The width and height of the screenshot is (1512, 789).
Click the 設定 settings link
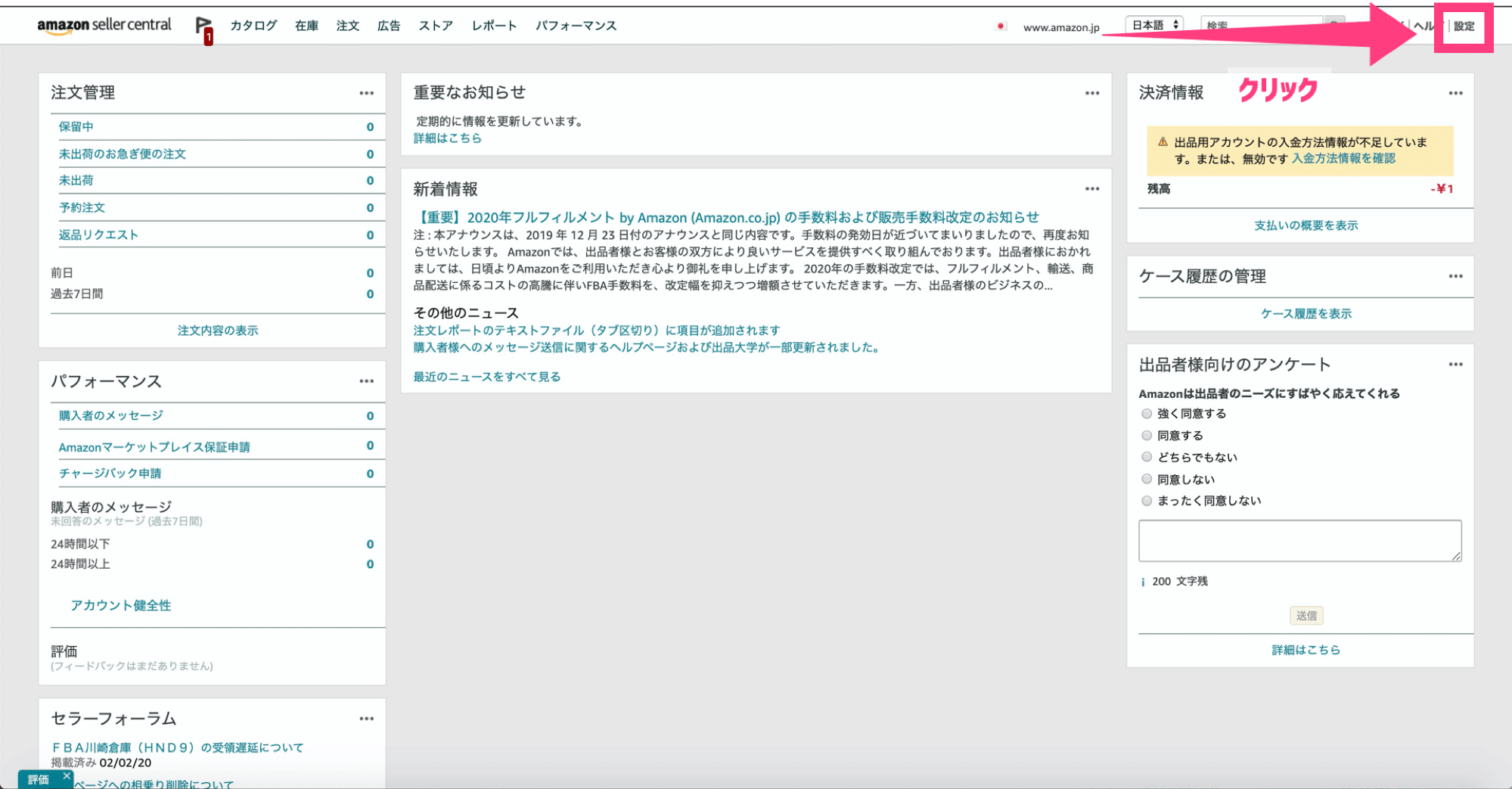1464,26
